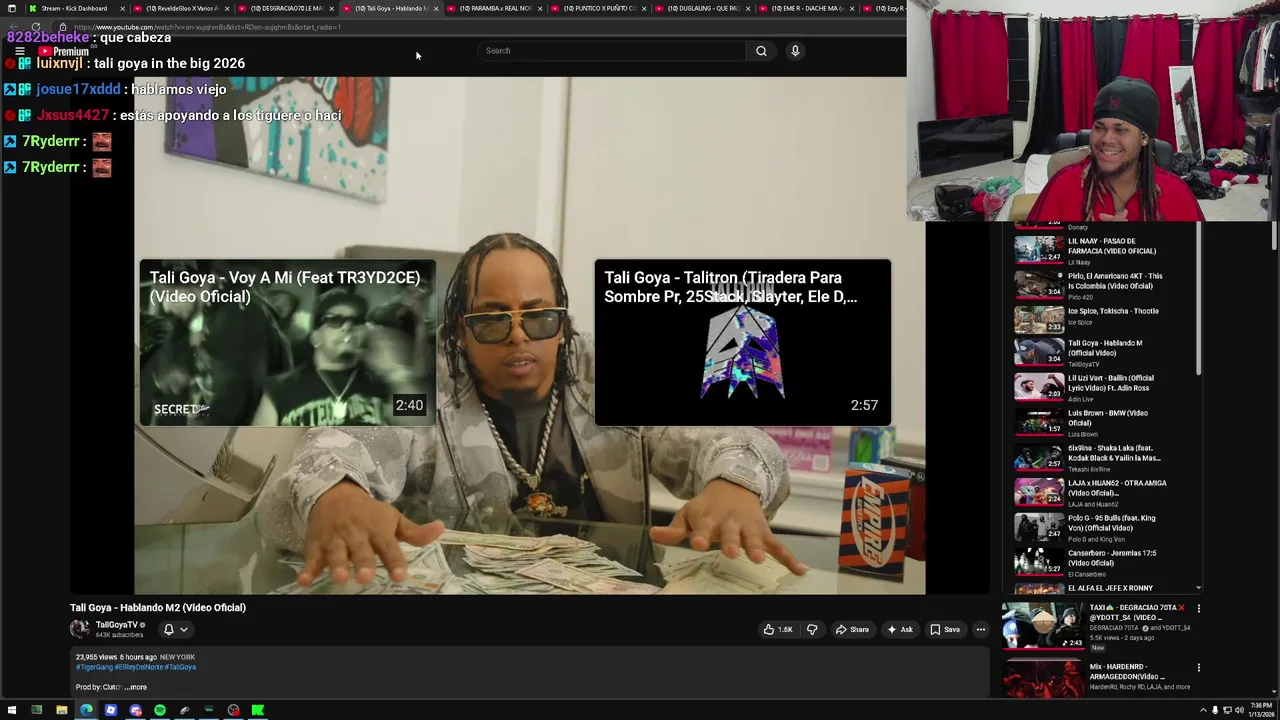Screen dimensions: 1280x720
Task: Open options menu for Mix - HARDENRD
Action: point(1198,667)
